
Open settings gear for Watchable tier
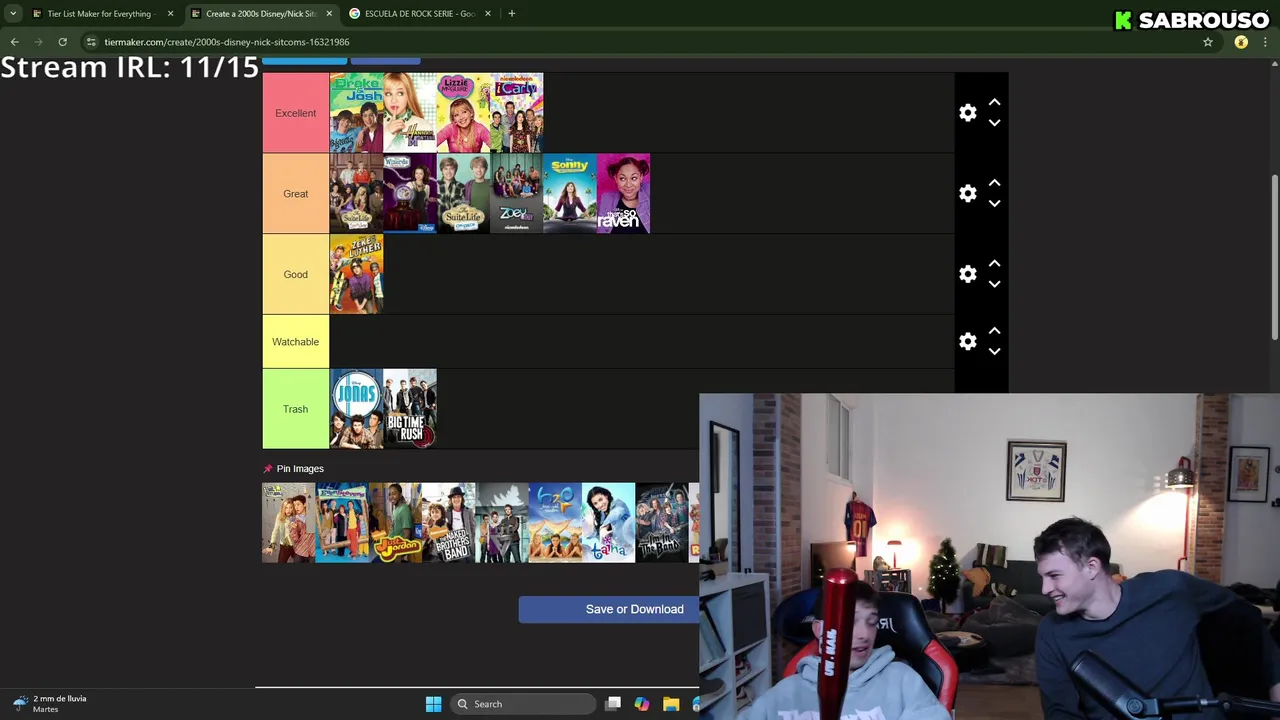(x=967, y=342)
